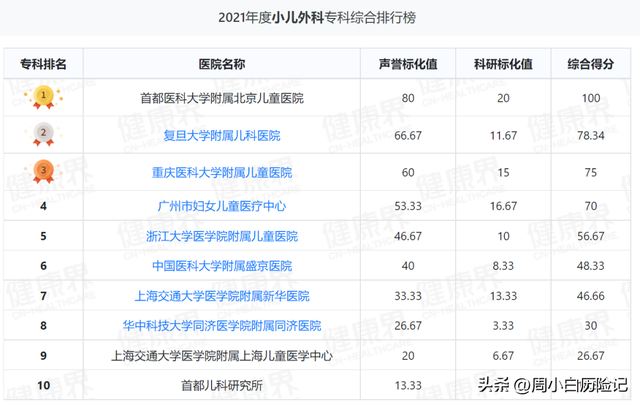Click research value 6.67 in rank 9 row

coord(503,356)
